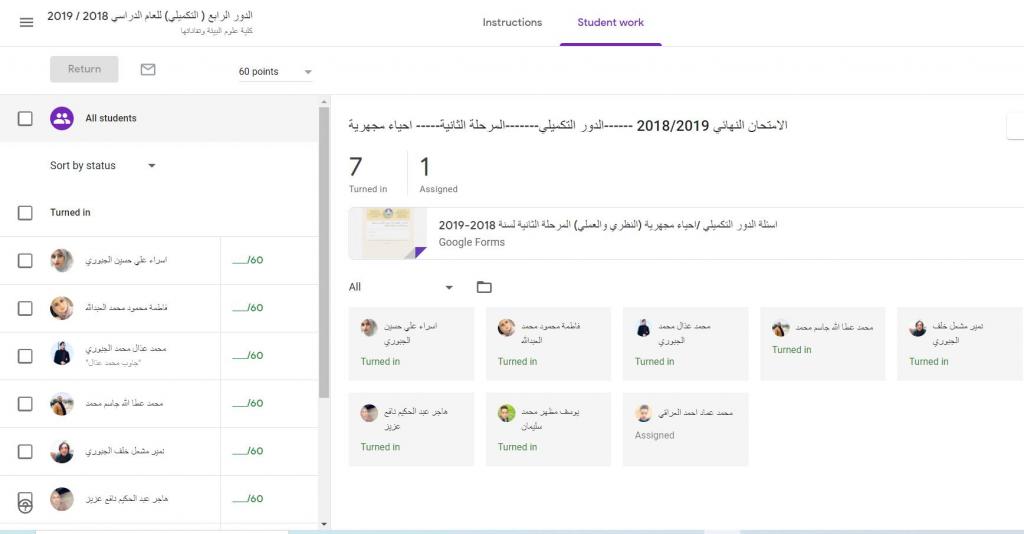The width and height of the screenshot is (1024, 534).
Task: Click the accessibility icon at bottom left
Action: click(25, 505)
